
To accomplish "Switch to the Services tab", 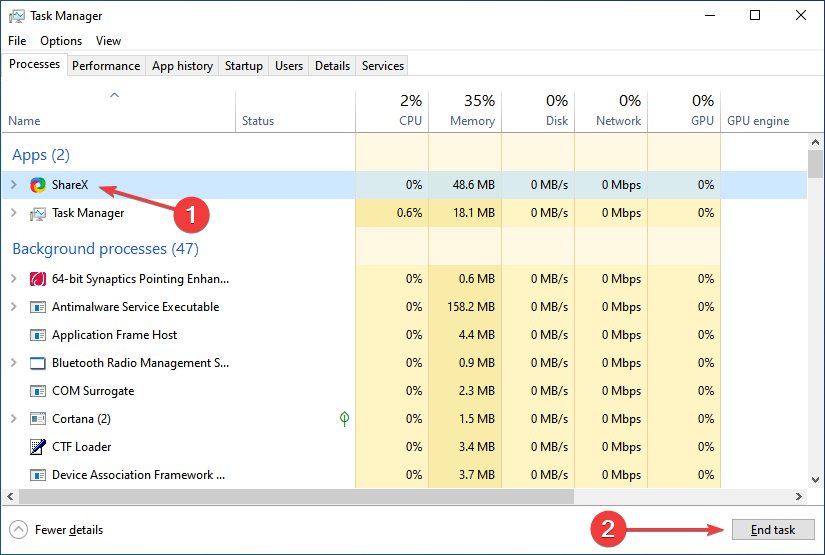I will click(x=383, y=66).
